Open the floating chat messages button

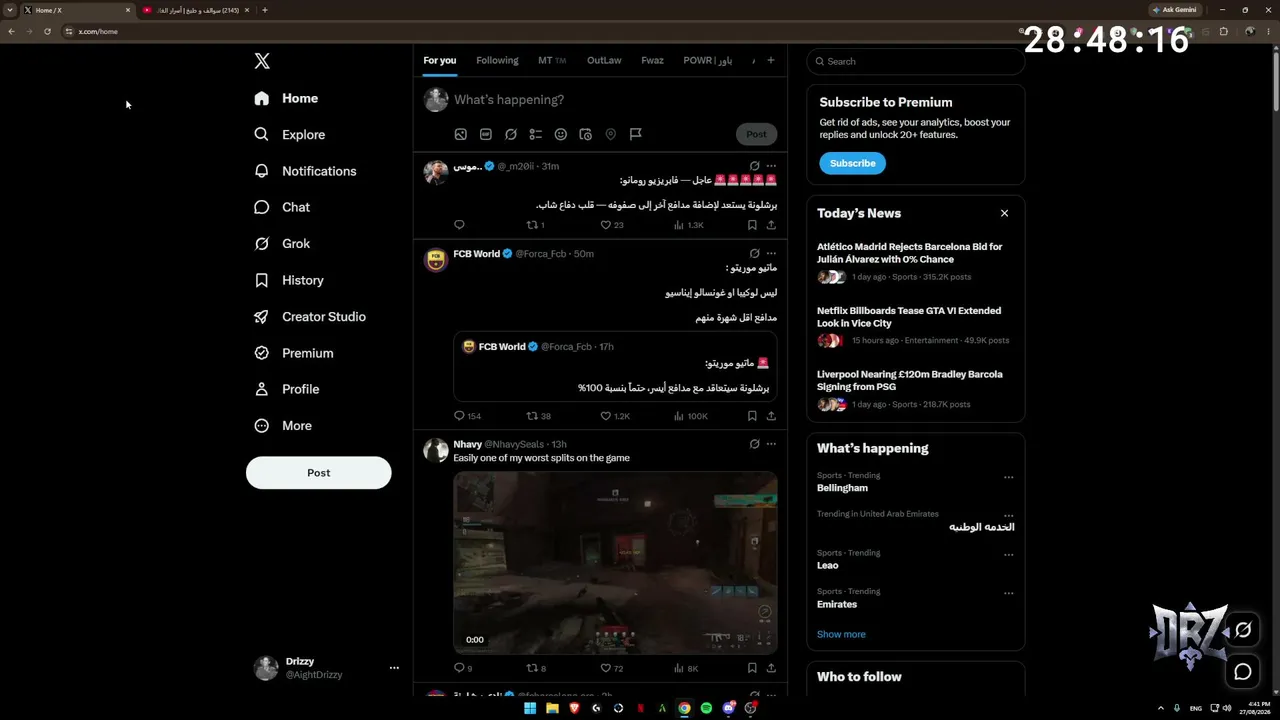coord(1243,672)
